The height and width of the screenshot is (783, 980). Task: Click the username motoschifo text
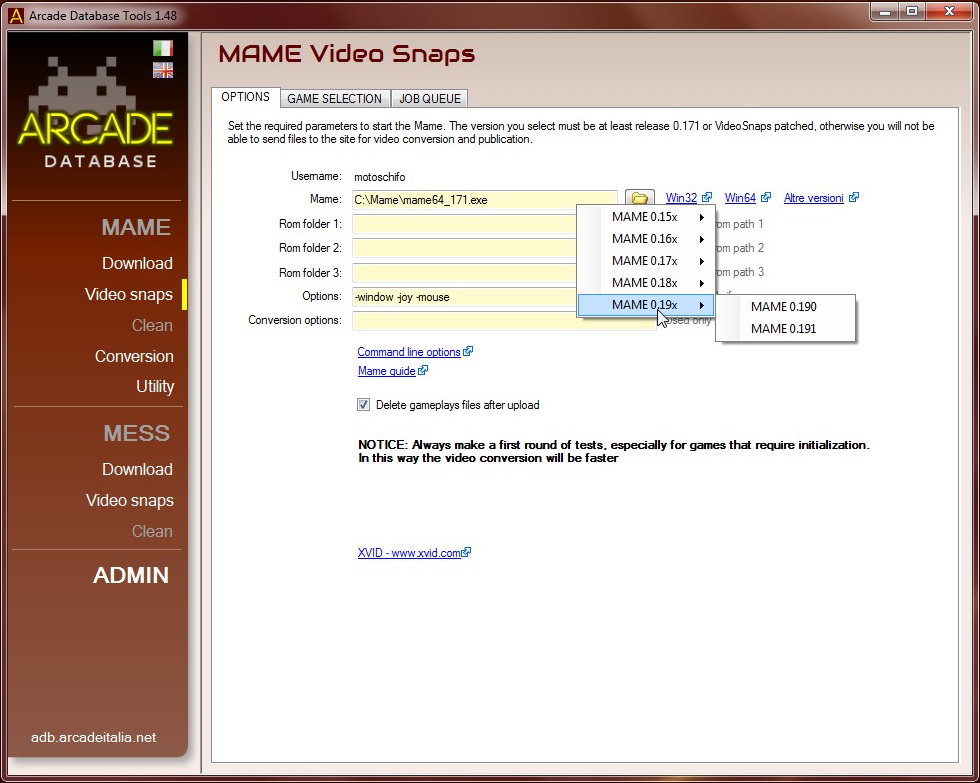point(379,177)
